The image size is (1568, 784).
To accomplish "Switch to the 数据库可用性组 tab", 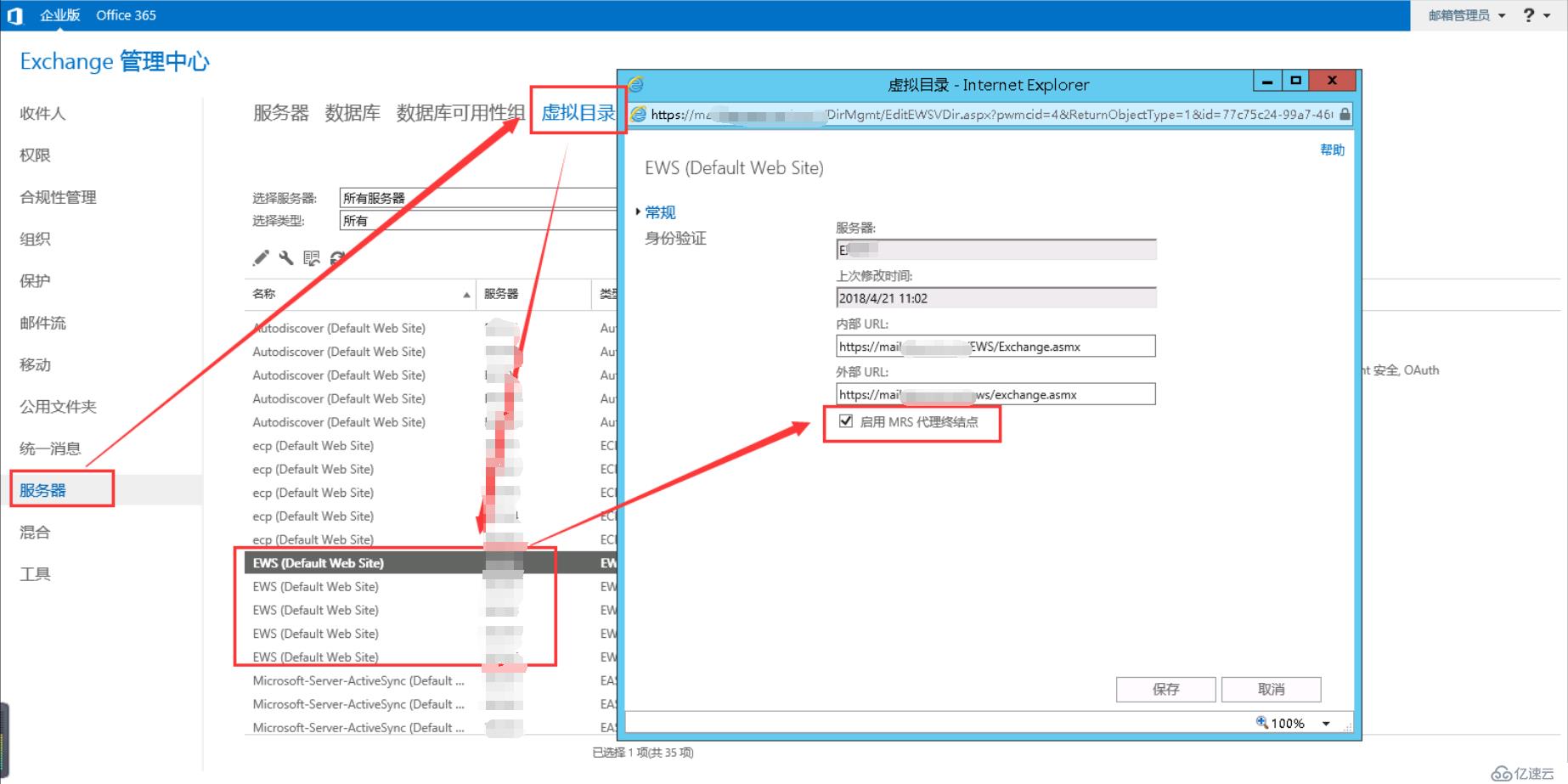I will pos(460,112).
